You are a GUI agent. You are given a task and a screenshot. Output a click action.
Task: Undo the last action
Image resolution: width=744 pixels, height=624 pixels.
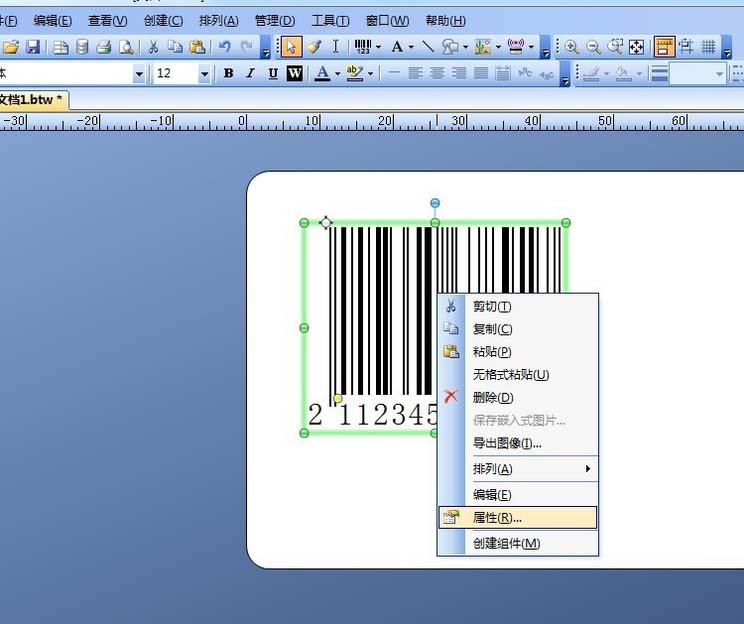tap(224, 47)
